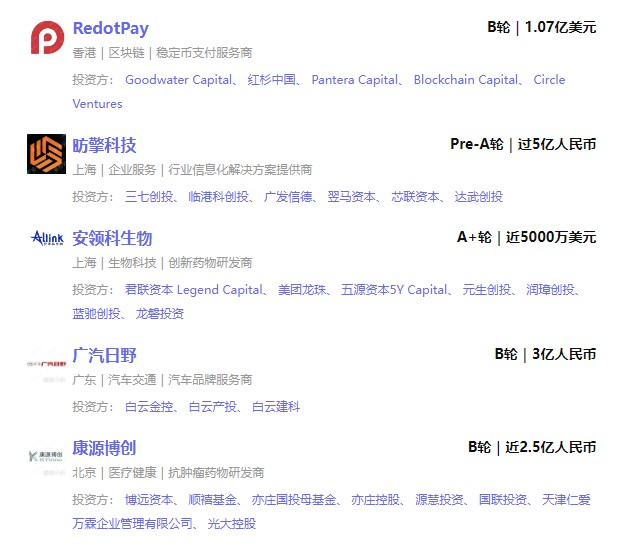
Task: Select the text A+轮 | 近5000万美元
Action: click(526, 238)
